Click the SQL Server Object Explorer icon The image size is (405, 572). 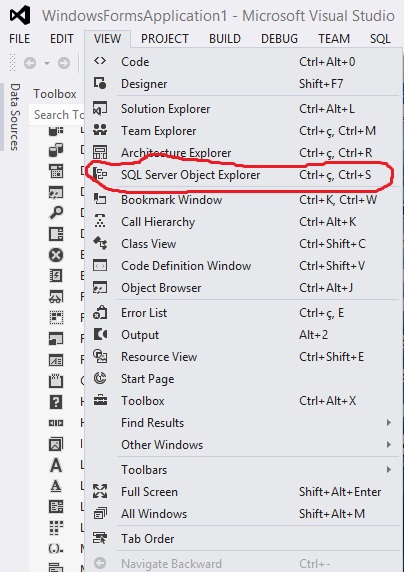click(x=100, y=174)
